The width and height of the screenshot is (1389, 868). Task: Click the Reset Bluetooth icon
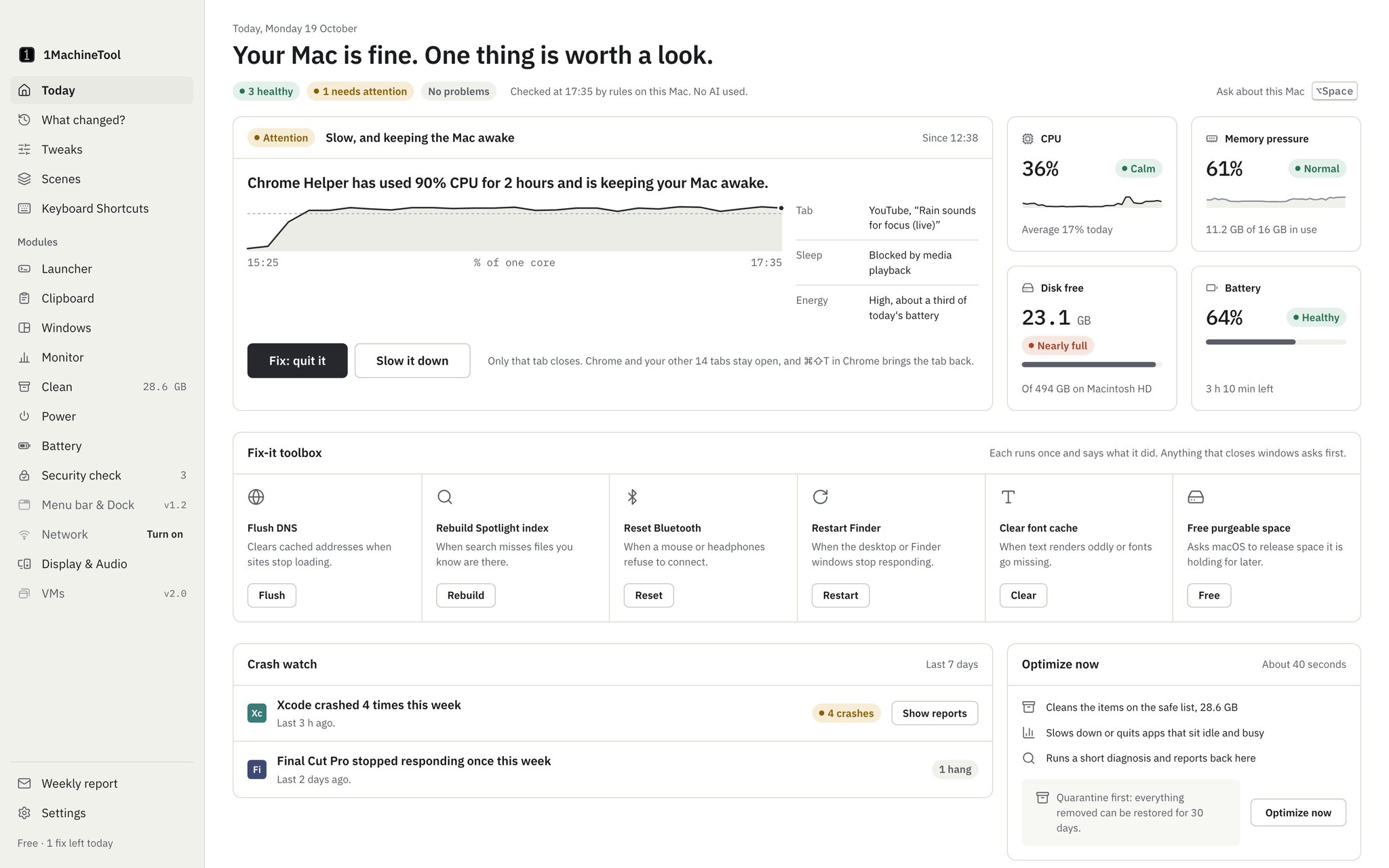pyautogui.click(x=632, y=497)
